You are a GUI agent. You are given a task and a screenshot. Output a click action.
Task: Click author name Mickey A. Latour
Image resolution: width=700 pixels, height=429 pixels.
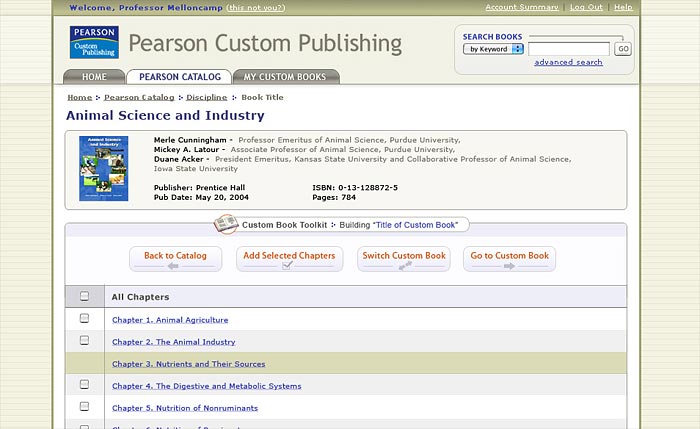[x=187, y=150]
